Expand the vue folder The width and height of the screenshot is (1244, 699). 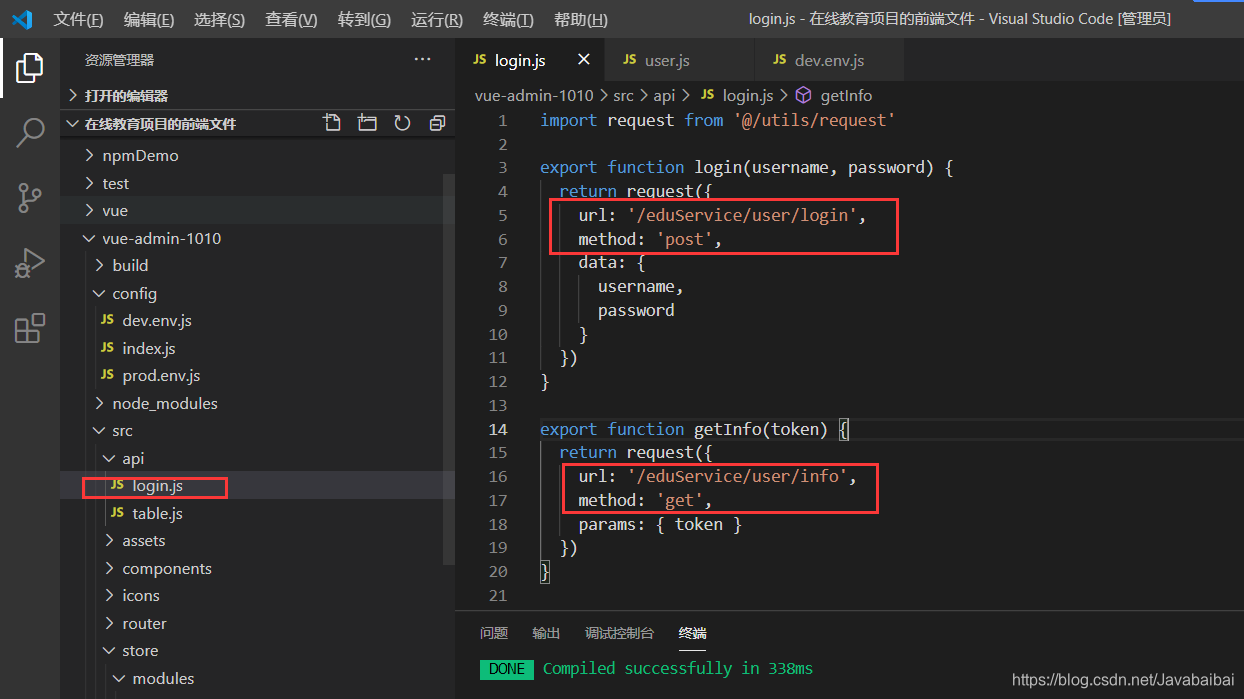pos(89,210)
